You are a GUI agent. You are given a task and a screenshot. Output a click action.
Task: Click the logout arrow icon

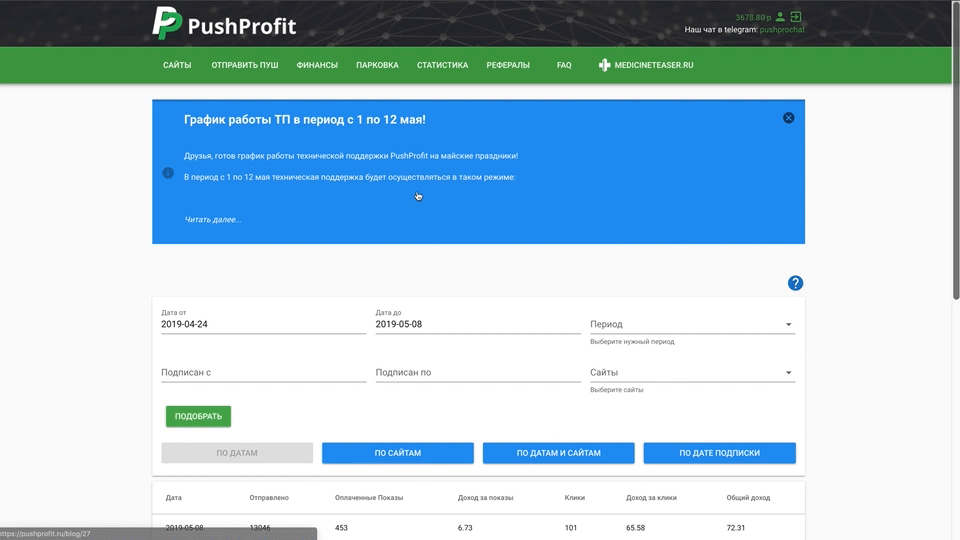tap(796, 17)
